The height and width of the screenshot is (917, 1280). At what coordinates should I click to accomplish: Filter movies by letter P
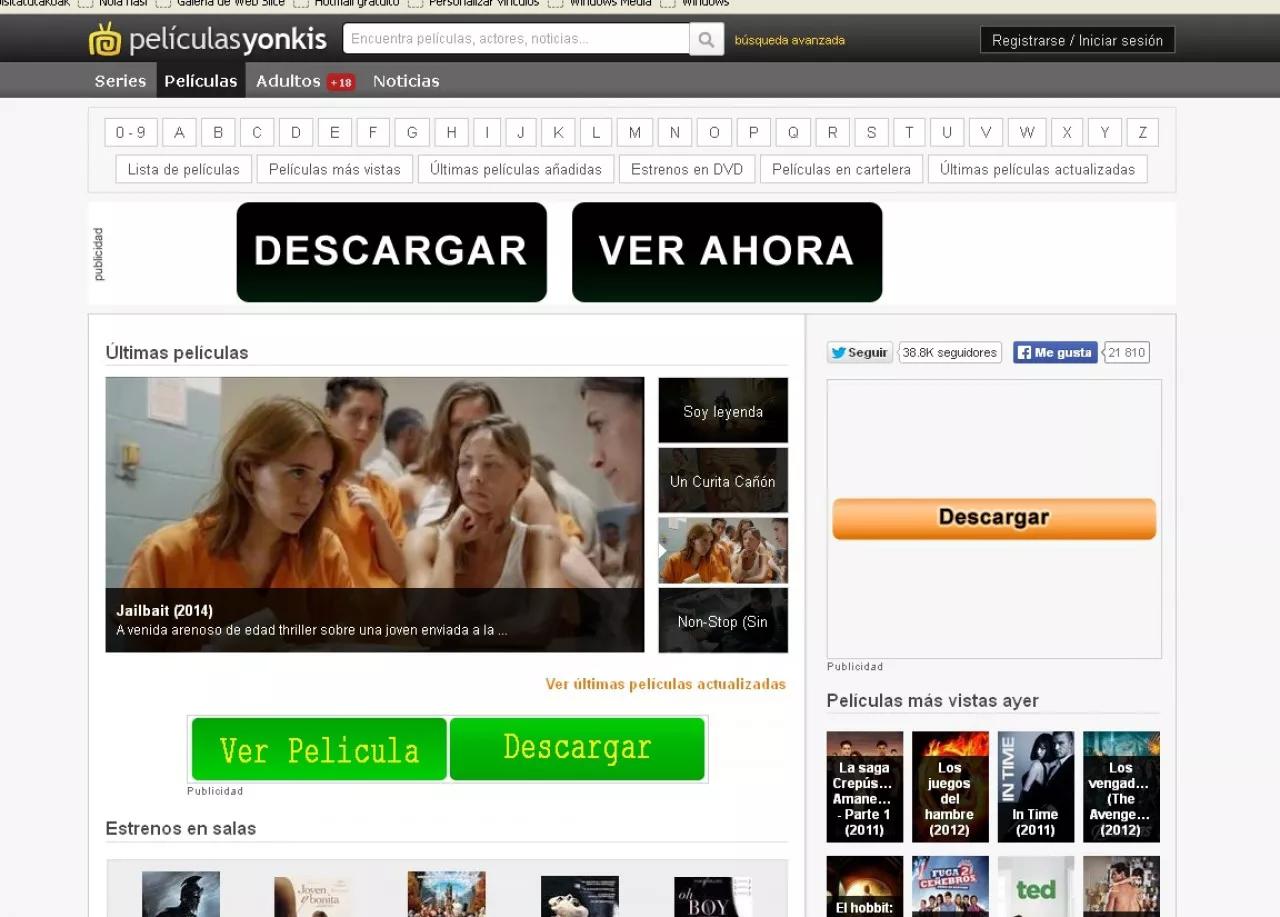click(754, 132)
